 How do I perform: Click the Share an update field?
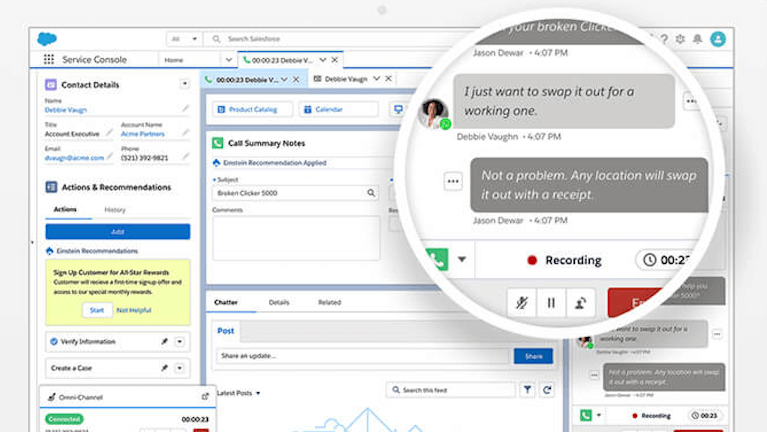coord(363,356)
